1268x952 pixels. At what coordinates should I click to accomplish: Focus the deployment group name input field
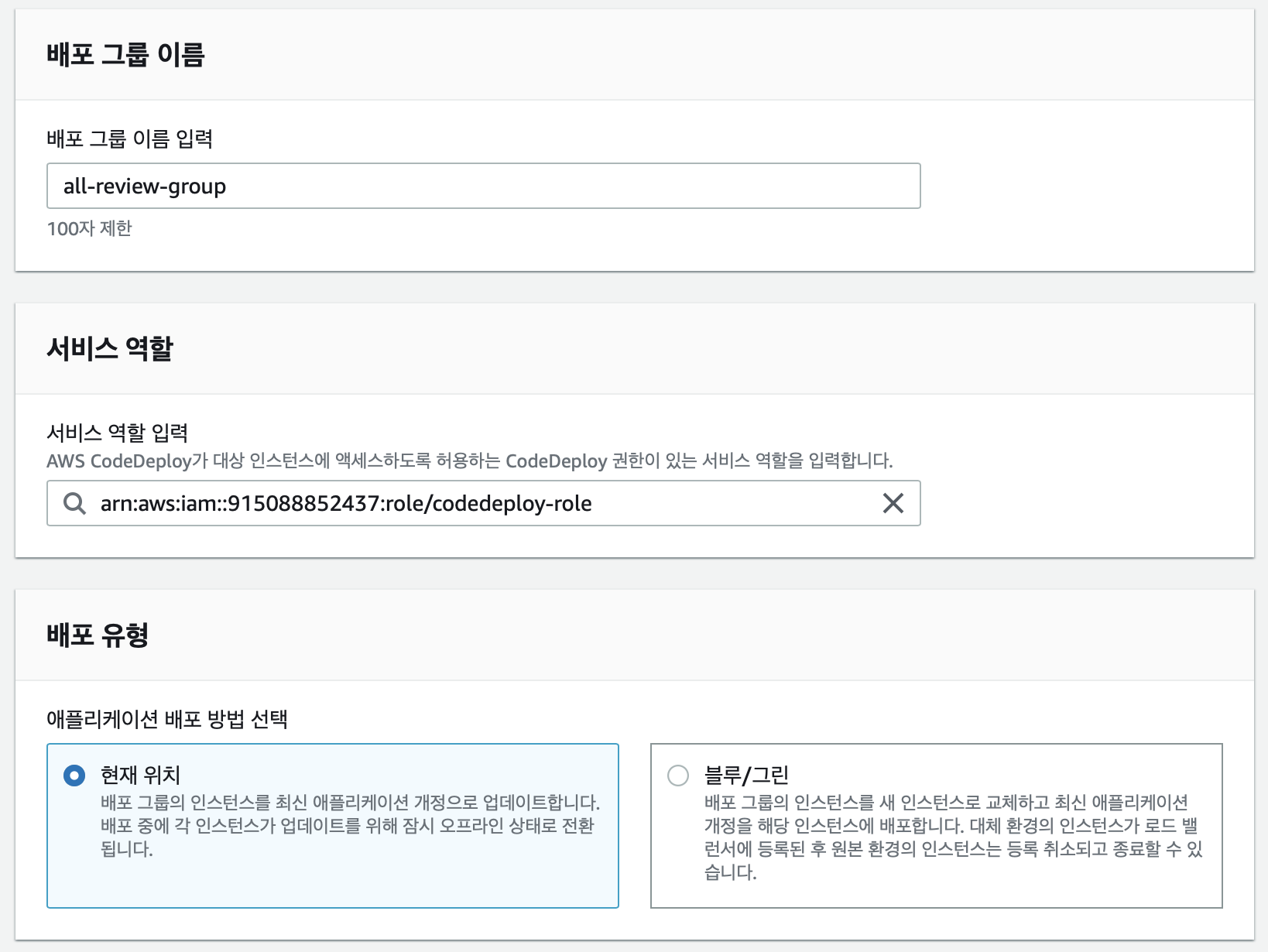coord(484,186)
